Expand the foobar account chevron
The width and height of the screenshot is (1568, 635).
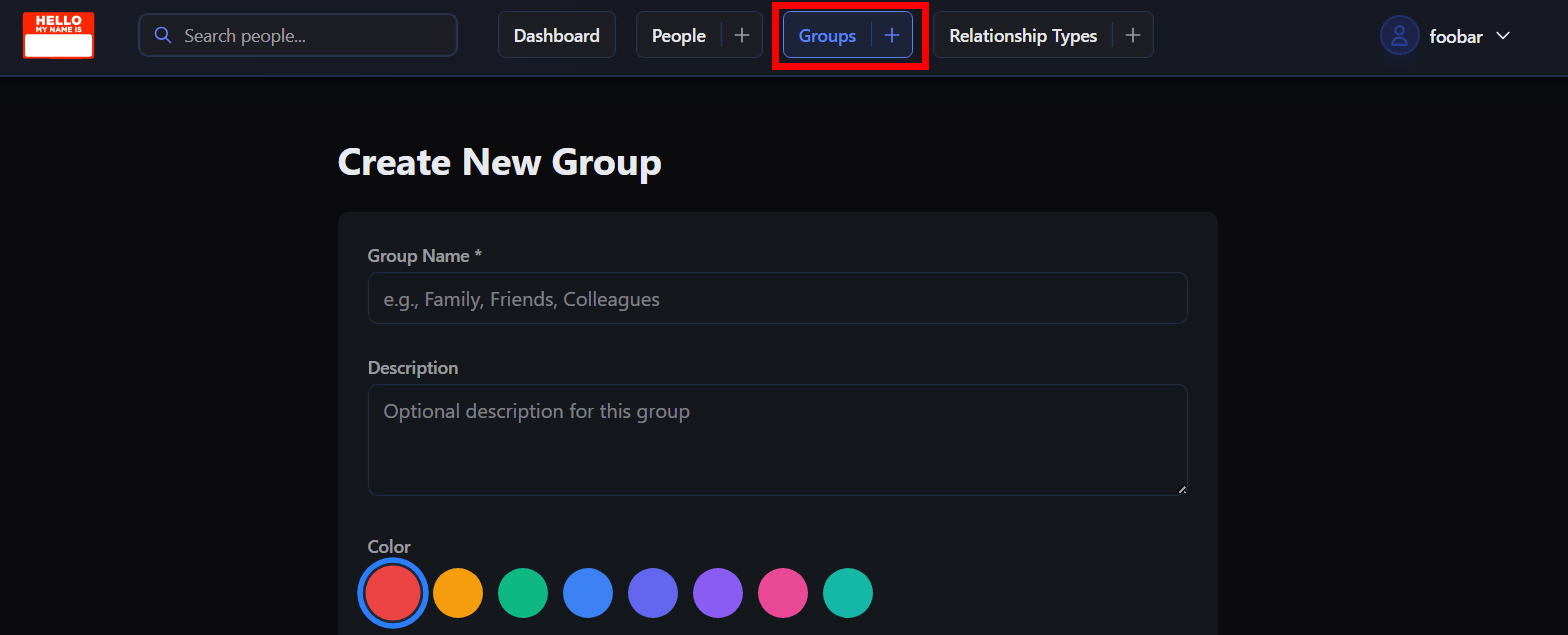[1502, 36]
